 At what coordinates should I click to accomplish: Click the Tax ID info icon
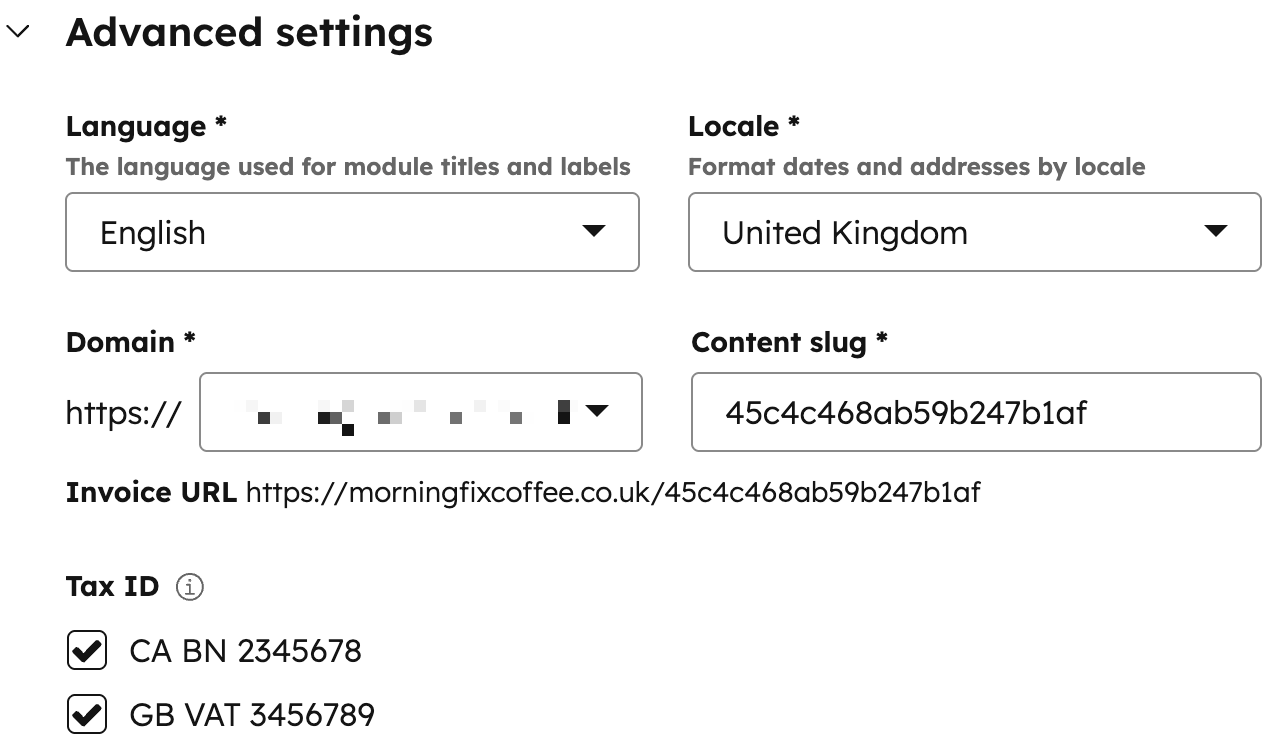coord(189,587)
